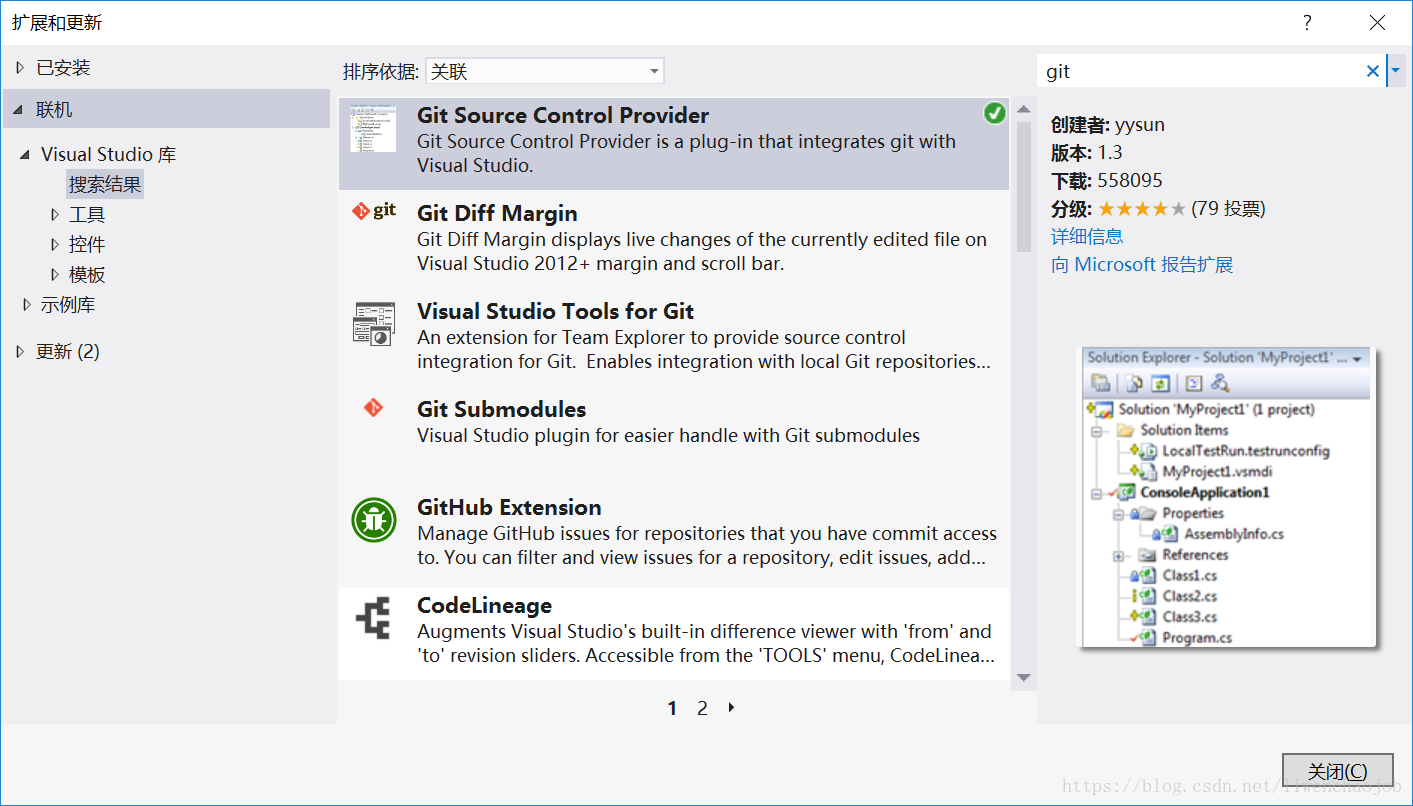Select the 工具 tree label

pyautogui.click(x=87, y=214)
